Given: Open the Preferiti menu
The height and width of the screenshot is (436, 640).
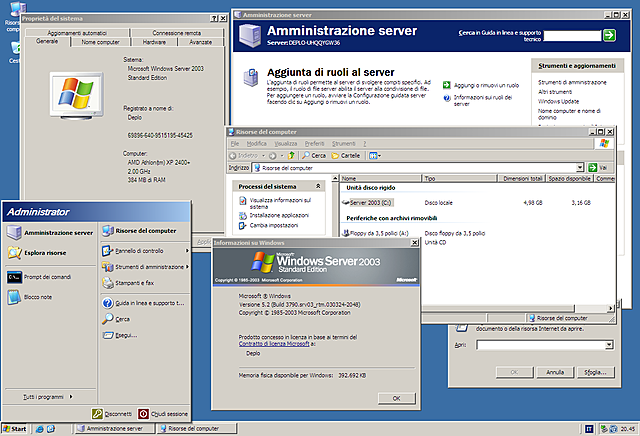Looking at the screenshot, I should [x=314, y=144].
